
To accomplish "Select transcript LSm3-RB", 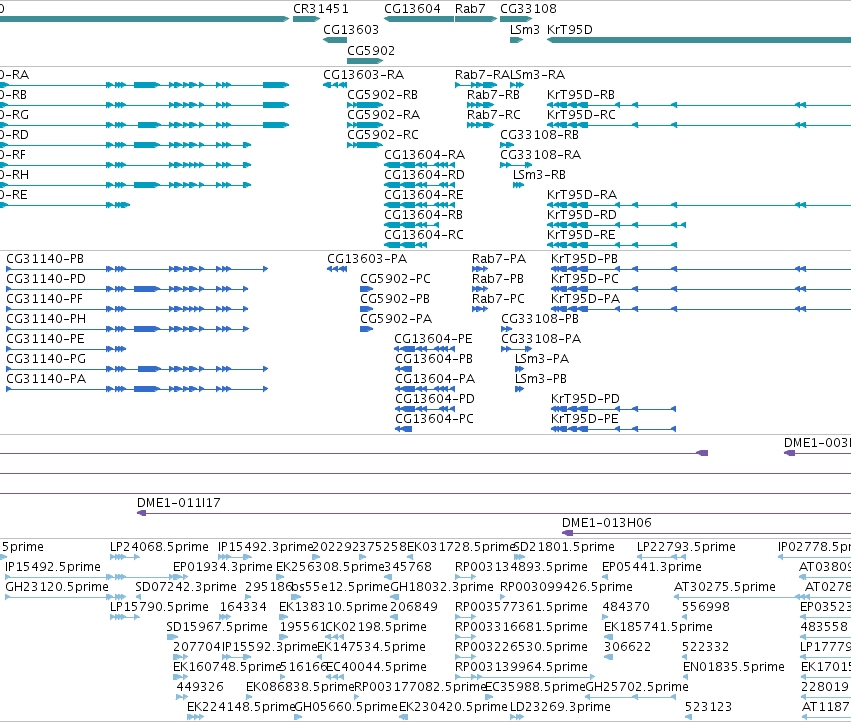I will coord(539,175).
